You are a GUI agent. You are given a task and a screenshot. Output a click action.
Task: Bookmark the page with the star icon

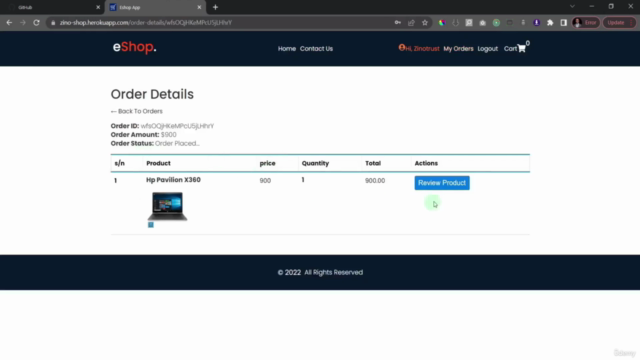(425, 23)
